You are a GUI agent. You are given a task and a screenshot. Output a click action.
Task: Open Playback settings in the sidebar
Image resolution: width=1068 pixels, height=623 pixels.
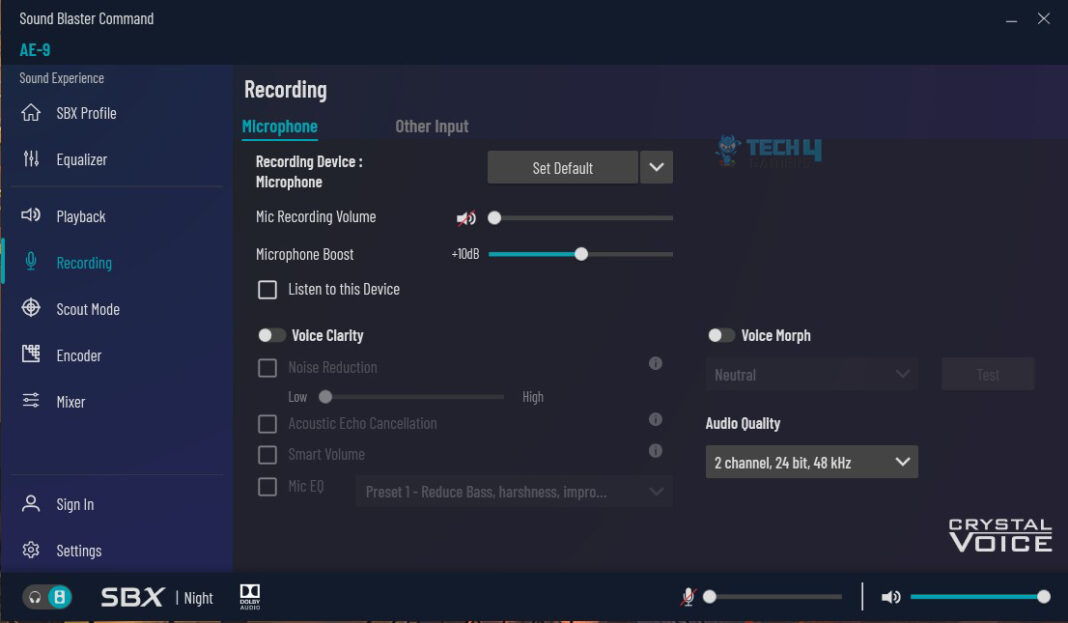(30, 216)
